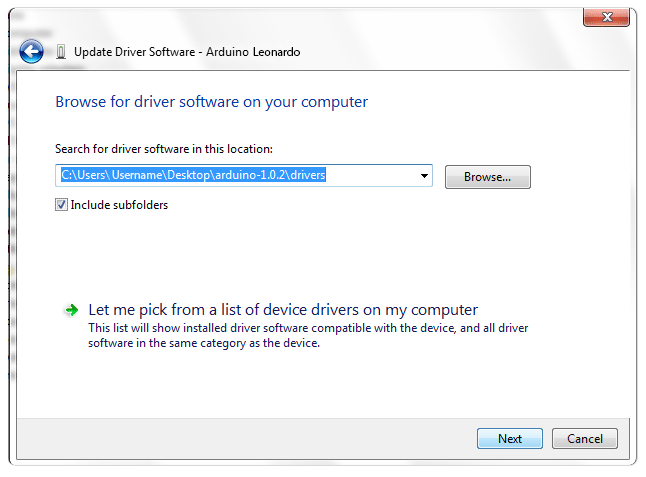The width and height of the screenshot is (646, 477).
Task: Cancel the driver update wizard
Action: (x=585, y=438)
